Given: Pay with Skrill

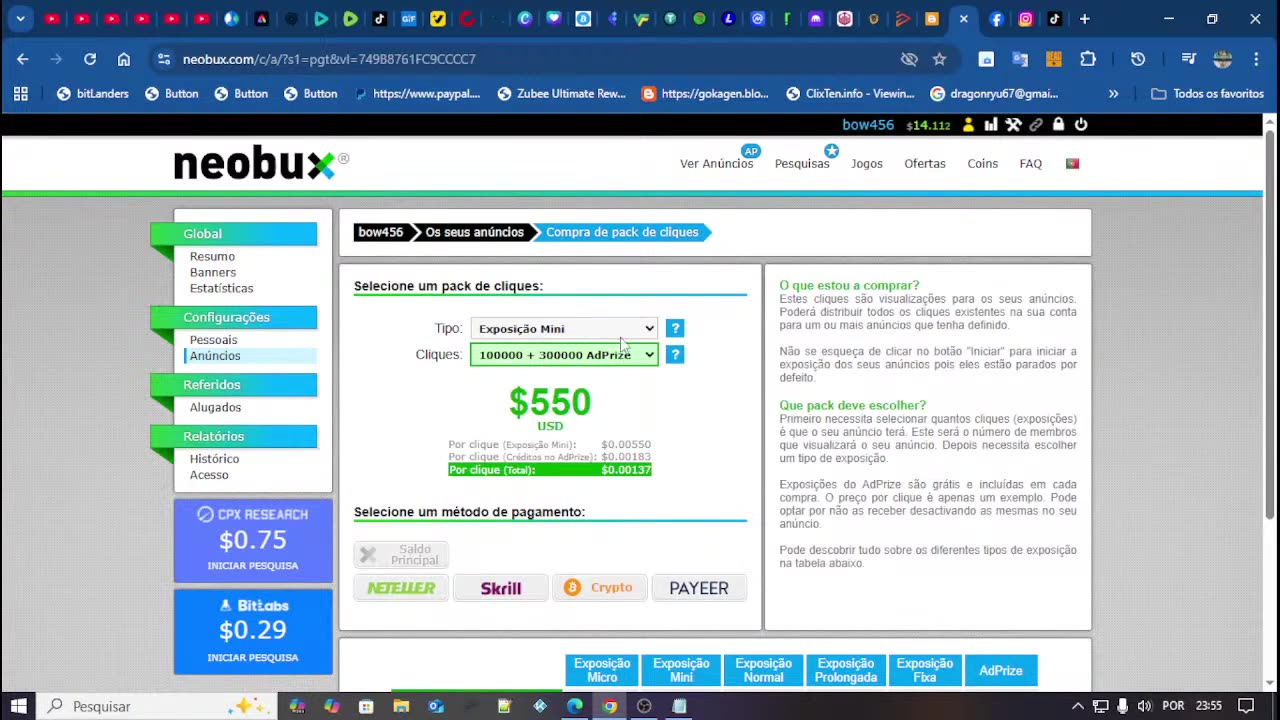Looking at the screenshot, I should click(500, 588).
